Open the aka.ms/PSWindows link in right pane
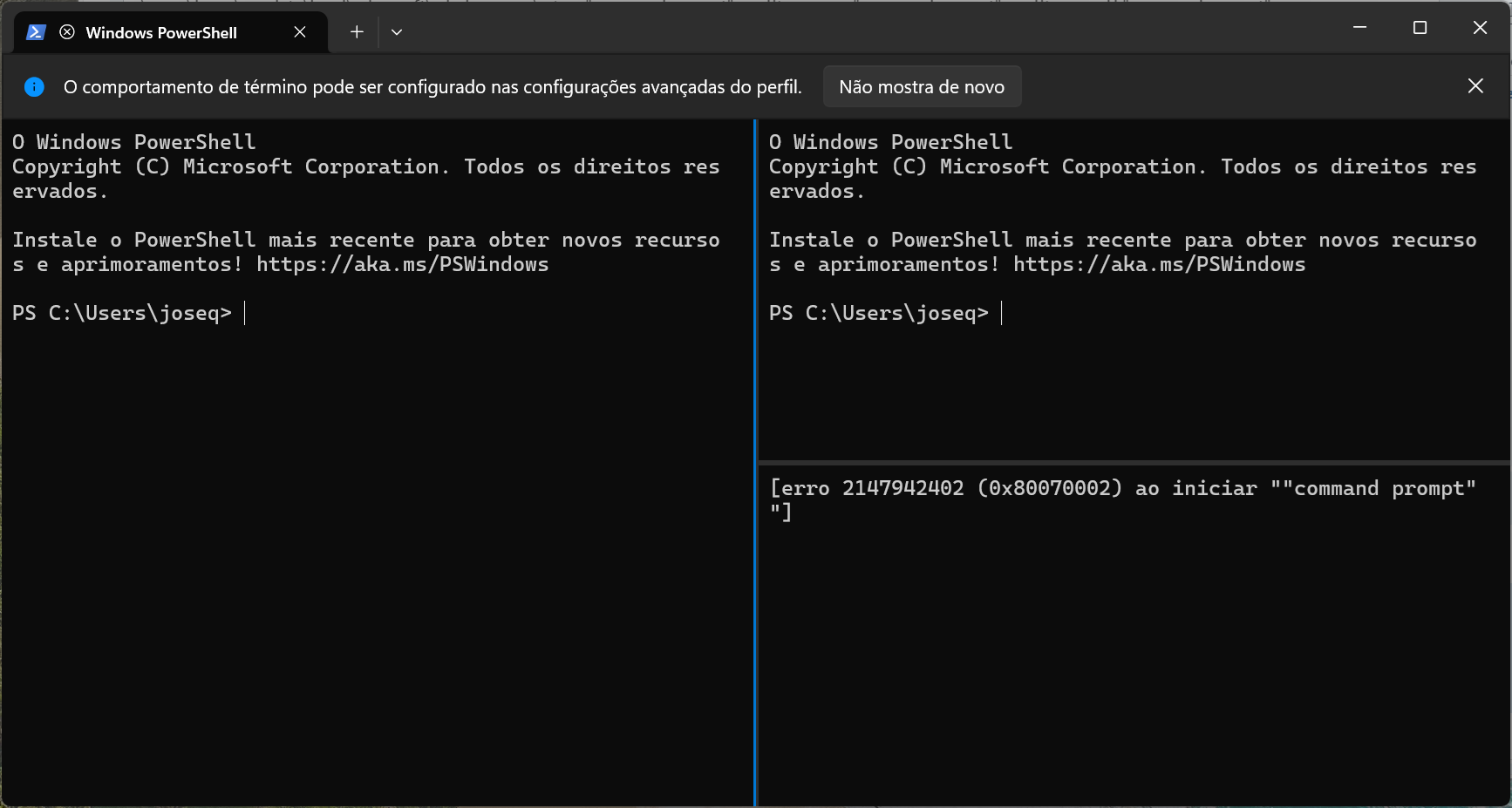 [1159, 265]
